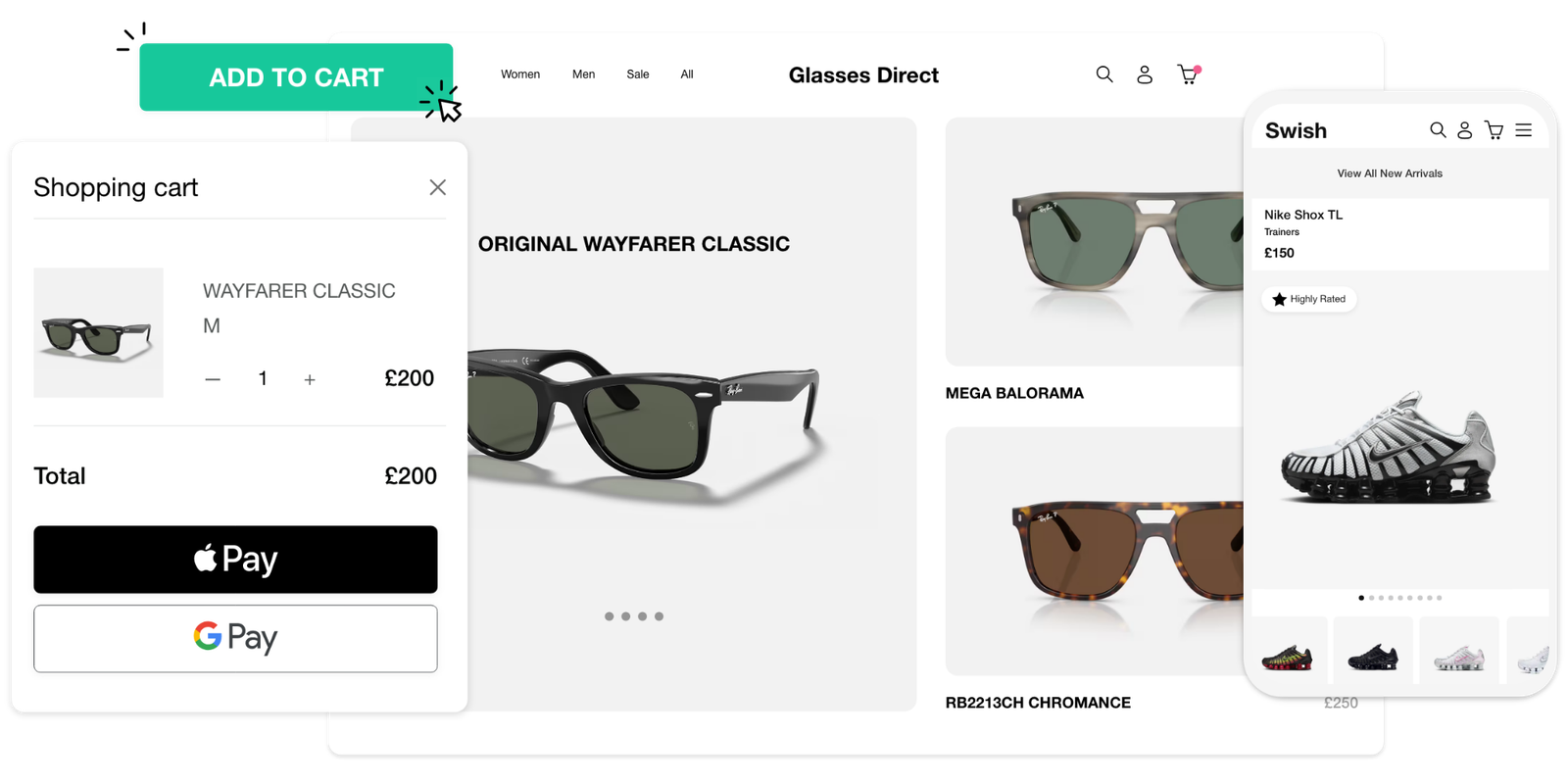Open the Glasses Direct shopping cart icon
This screenshot has width=1568, height=784.
click(1187, 74)
